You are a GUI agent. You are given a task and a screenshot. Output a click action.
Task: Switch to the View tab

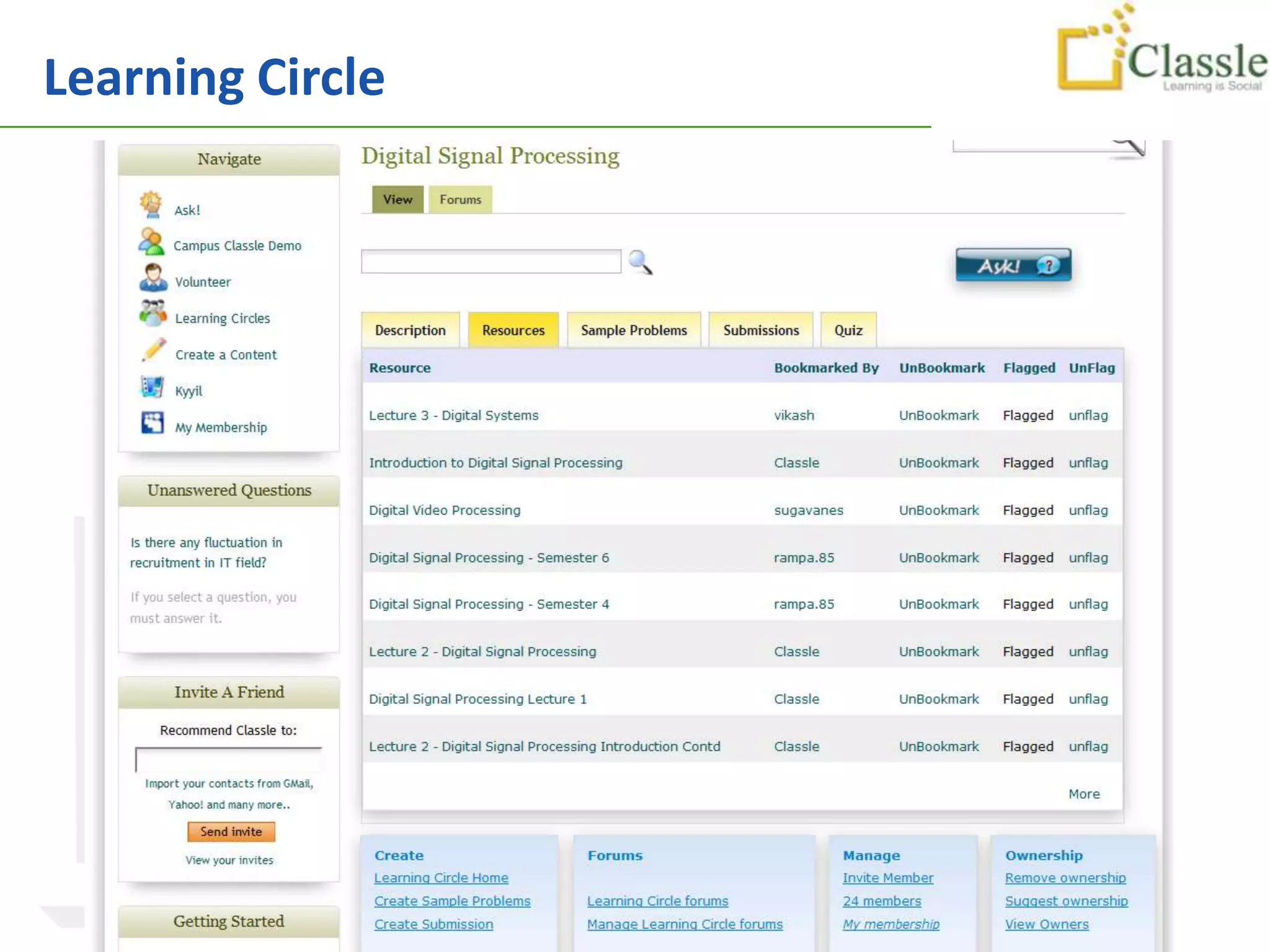click(397, 200)
